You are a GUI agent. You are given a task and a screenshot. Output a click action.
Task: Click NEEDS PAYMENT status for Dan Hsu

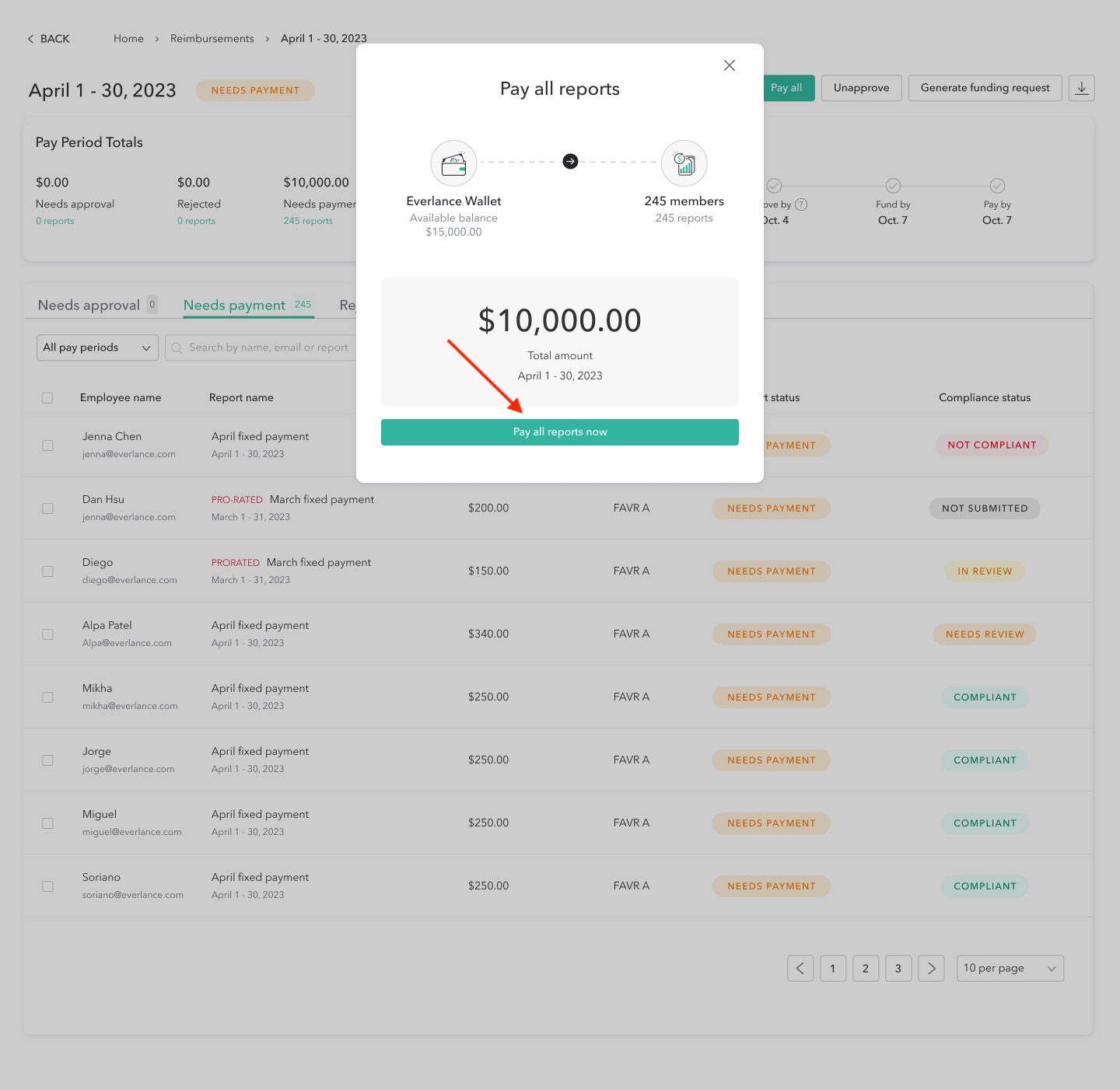coord(772,508)
